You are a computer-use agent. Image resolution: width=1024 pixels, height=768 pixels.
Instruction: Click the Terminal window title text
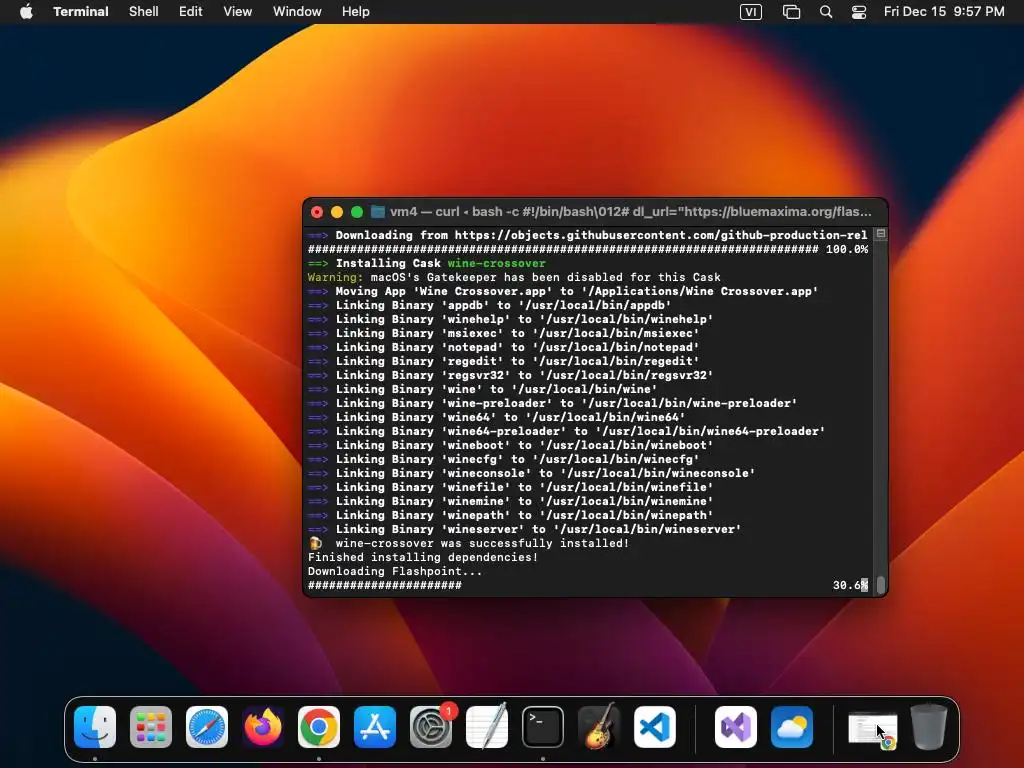[630, 212]
